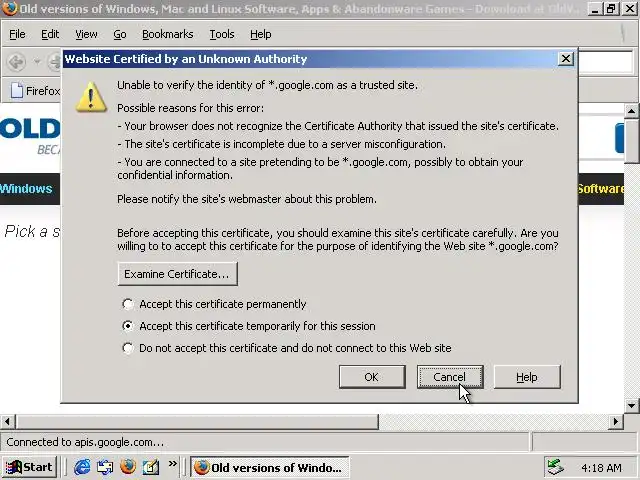640x480 pixels.
Task: Open the Tools menu
Action: [222, 34]
